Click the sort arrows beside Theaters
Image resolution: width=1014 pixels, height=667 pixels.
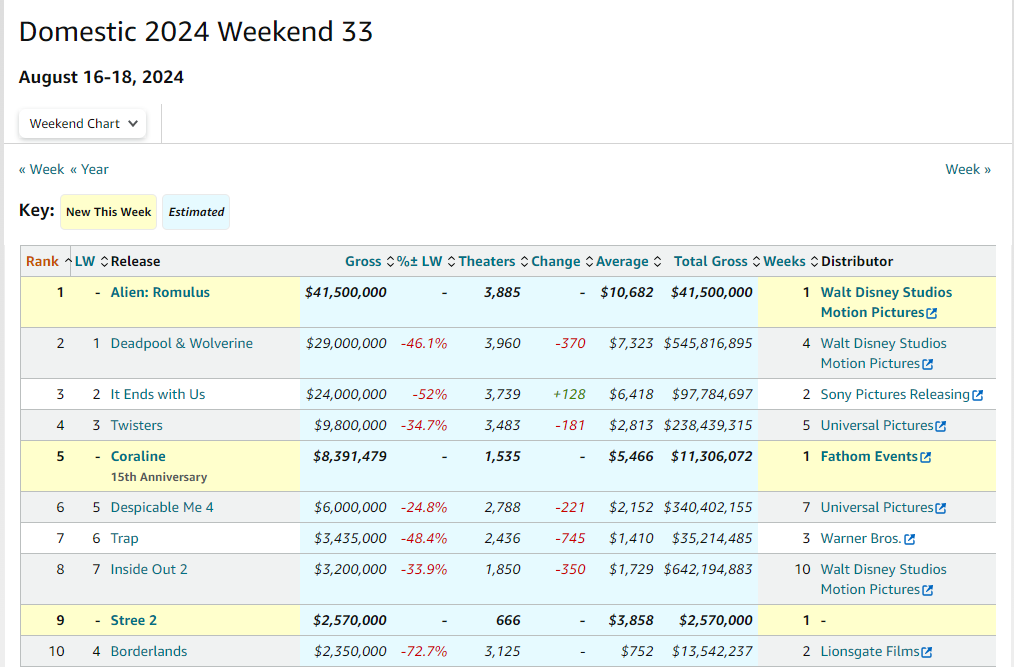524,261
